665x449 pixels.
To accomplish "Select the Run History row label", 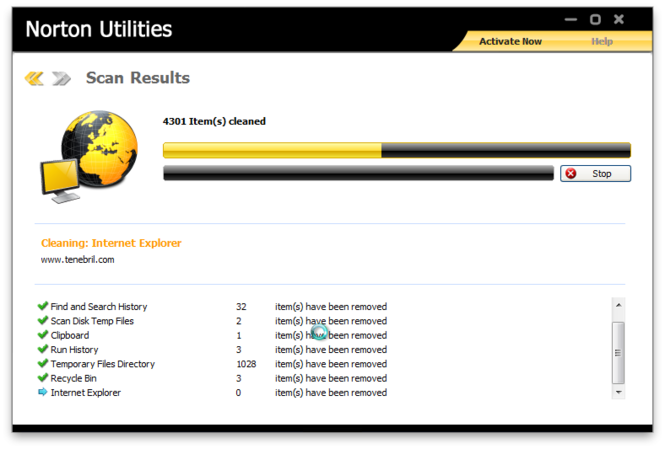I will click(74, 350).
